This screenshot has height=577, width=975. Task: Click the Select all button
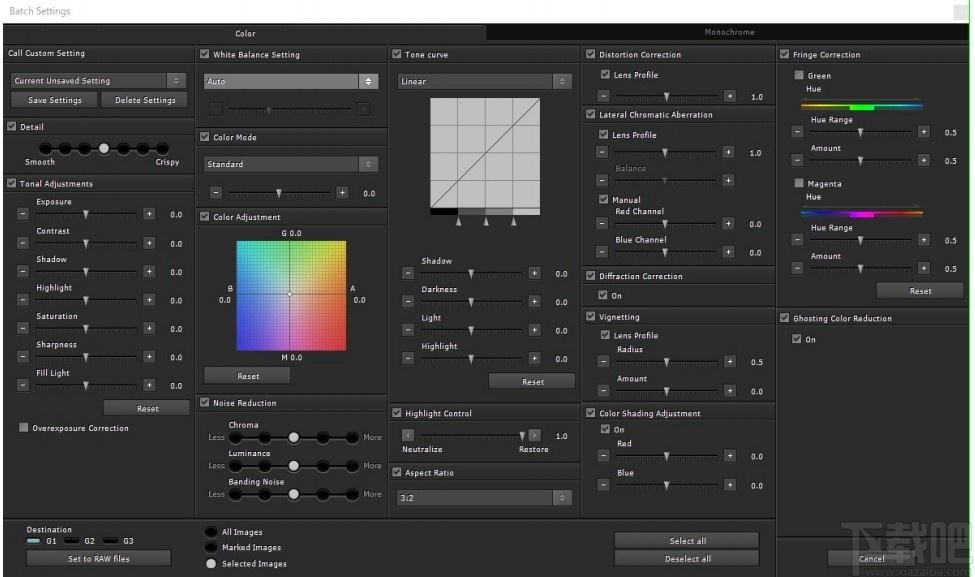click(x=687, y=541)
